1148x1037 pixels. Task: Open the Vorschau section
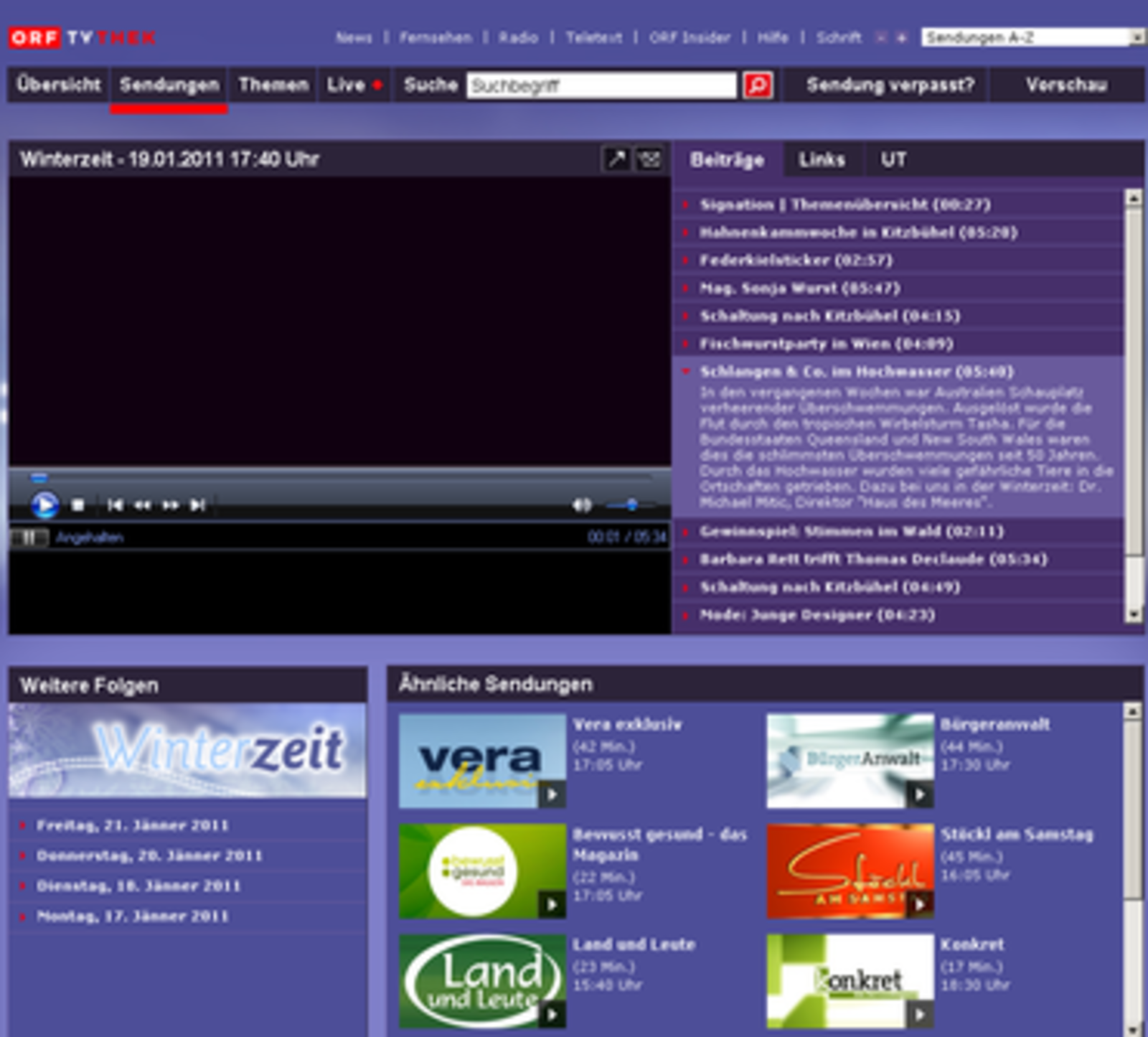pos(1066,85)
